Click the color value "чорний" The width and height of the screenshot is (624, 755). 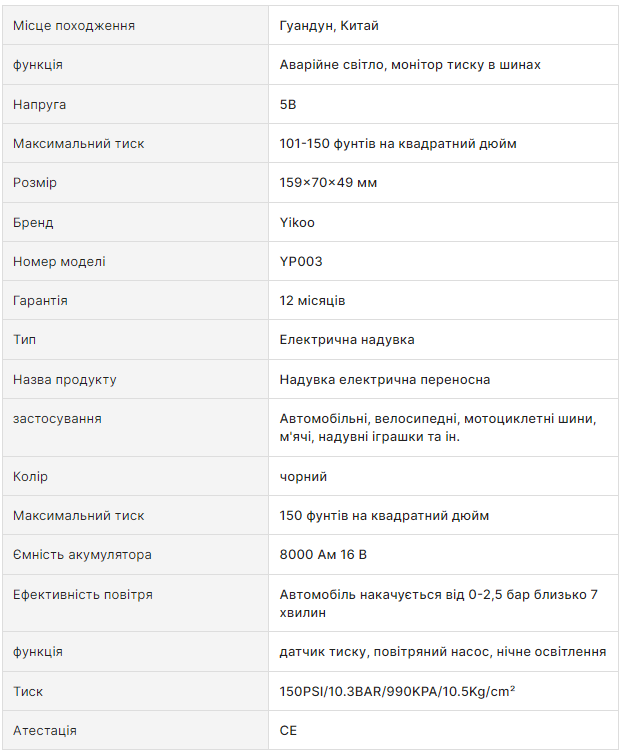coord(303,477)
